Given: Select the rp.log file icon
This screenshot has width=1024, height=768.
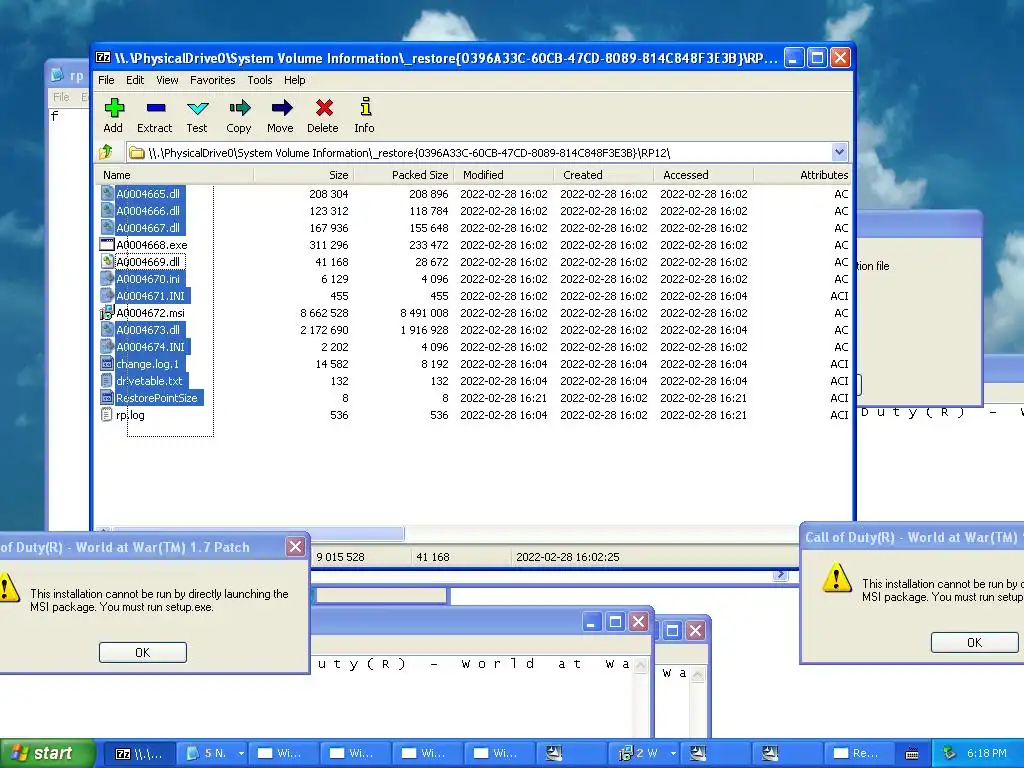Looking at the screenshot, I should pos(107,415).
